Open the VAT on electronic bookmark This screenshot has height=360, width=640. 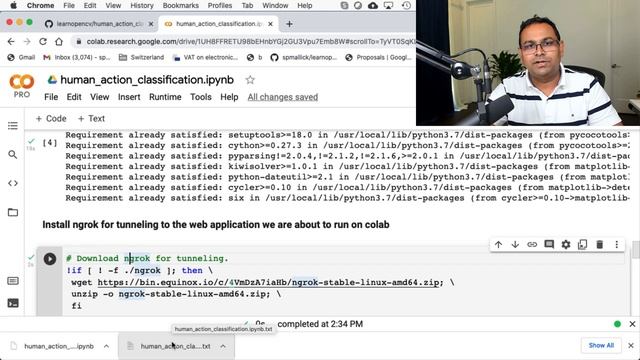tap(205, 58)
